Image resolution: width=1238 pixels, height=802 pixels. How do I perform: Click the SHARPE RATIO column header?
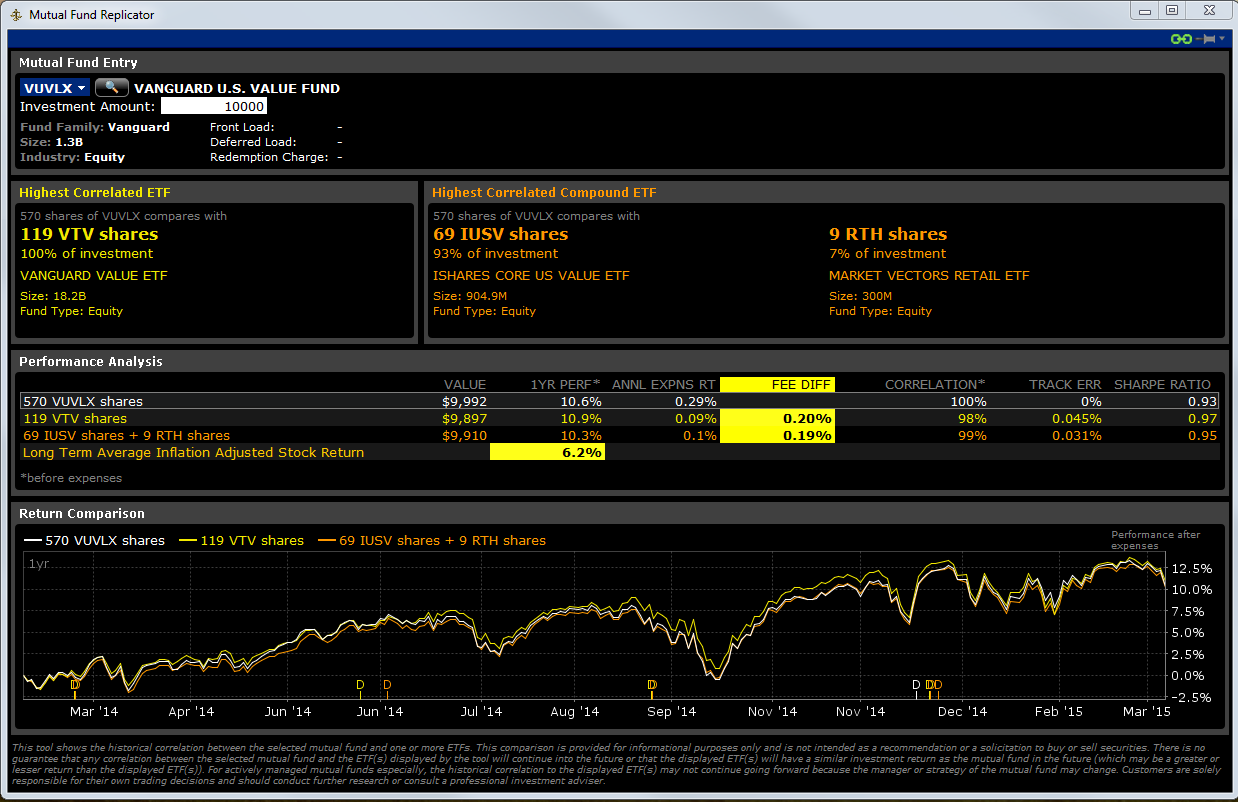point(1162,385)
